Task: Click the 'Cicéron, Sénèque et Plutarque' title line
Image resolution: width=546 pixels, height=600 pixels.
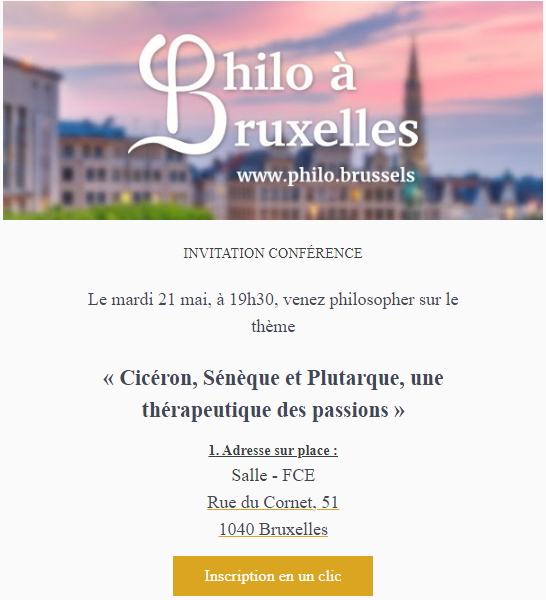Action: pos(273,378)
